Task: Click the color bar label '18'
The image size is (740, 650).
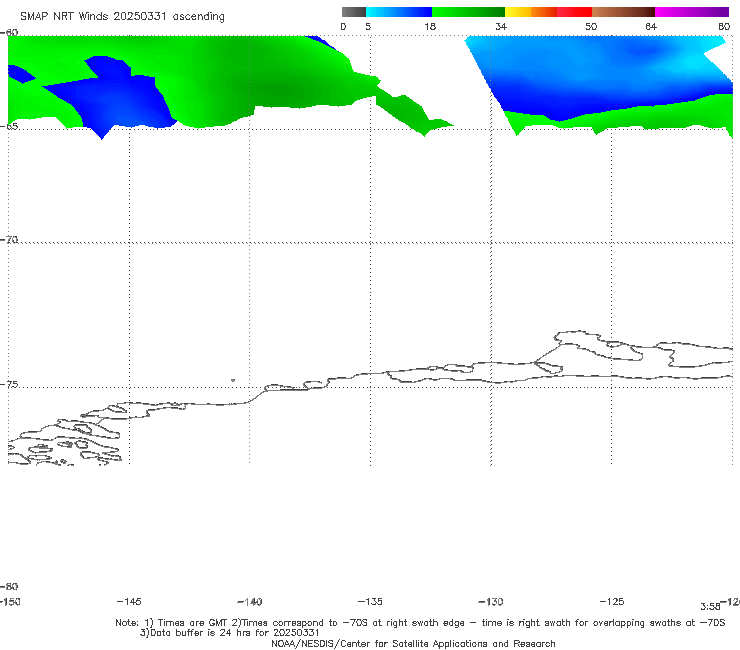Action: [x=430, y=27]
